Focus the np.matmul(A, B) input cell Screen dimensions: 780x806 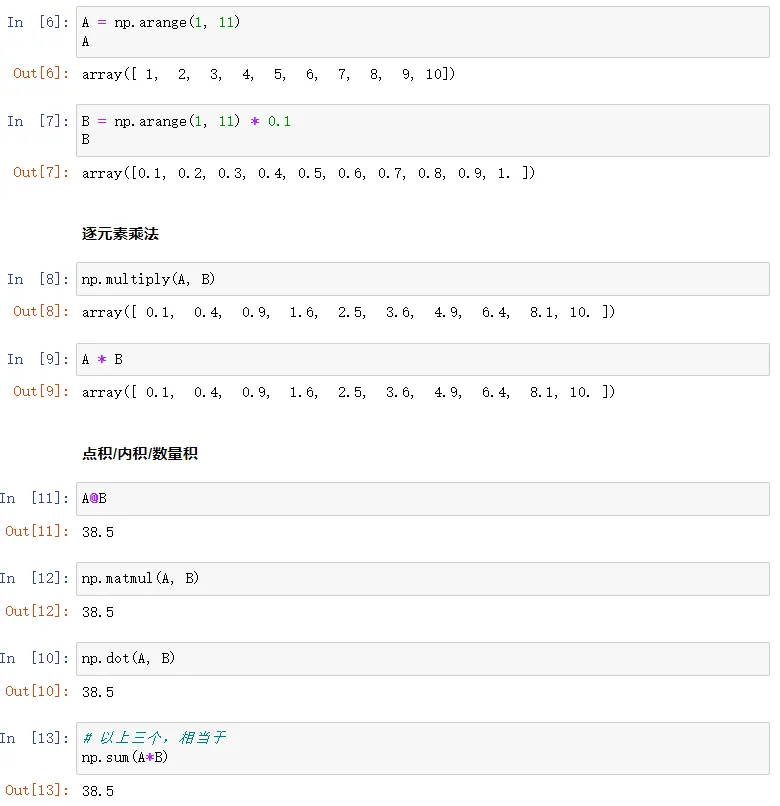(420, 579)
